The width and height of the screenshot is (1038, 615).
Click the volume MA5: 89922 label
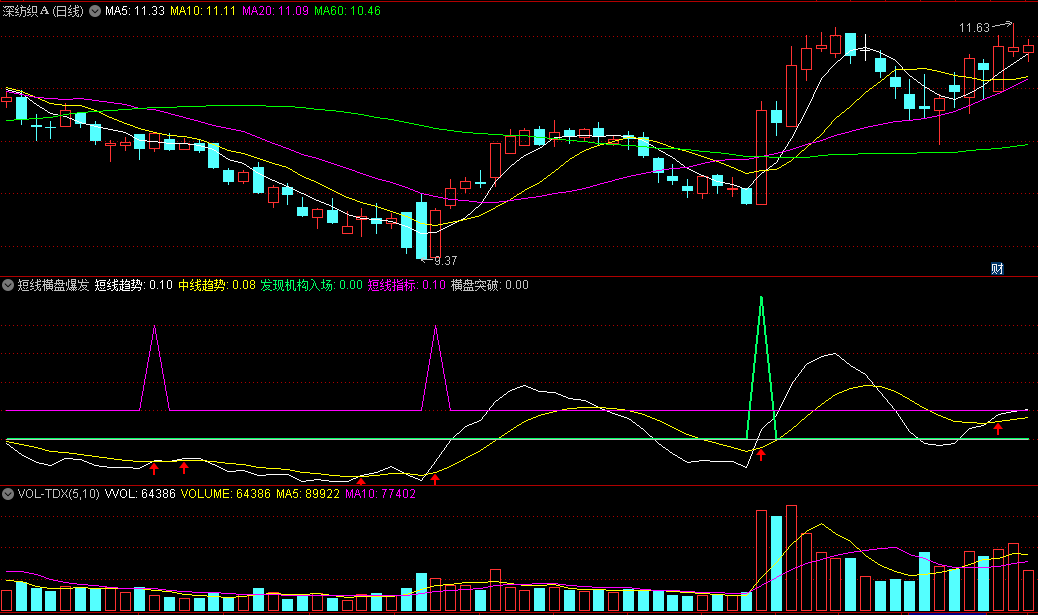click(308, 494)
